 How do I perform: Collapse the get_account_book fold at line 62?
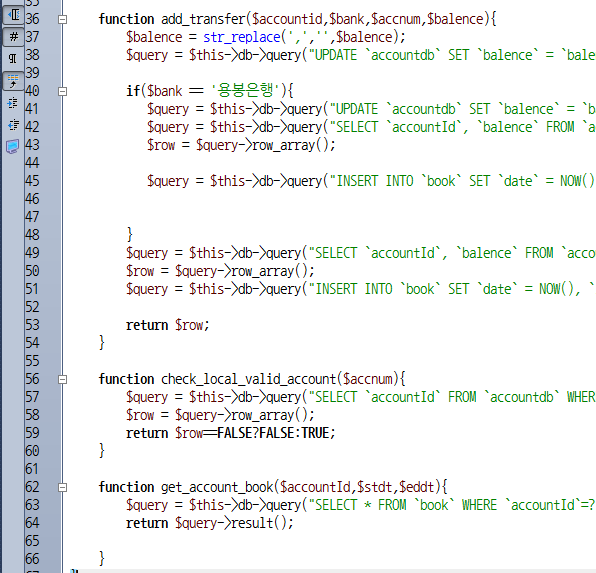(62, 487)
